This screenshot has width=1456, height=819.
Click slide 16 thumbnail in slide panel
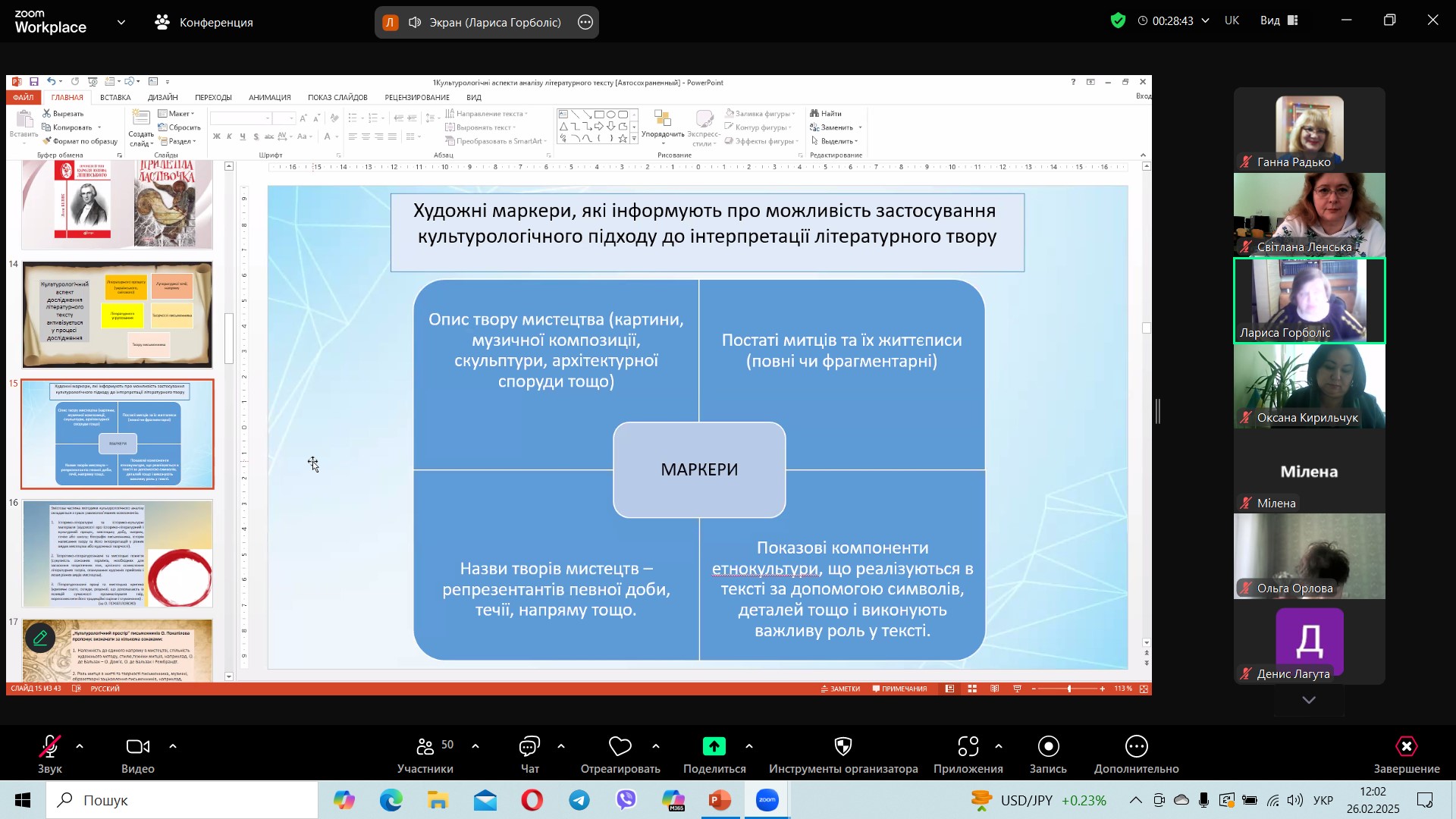[118, 554]
